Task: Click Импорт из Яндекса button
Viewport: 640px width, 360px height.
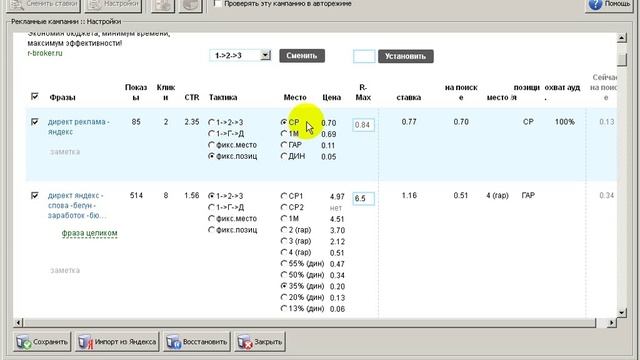Action: pyautogui.click(x=117, y=342)
